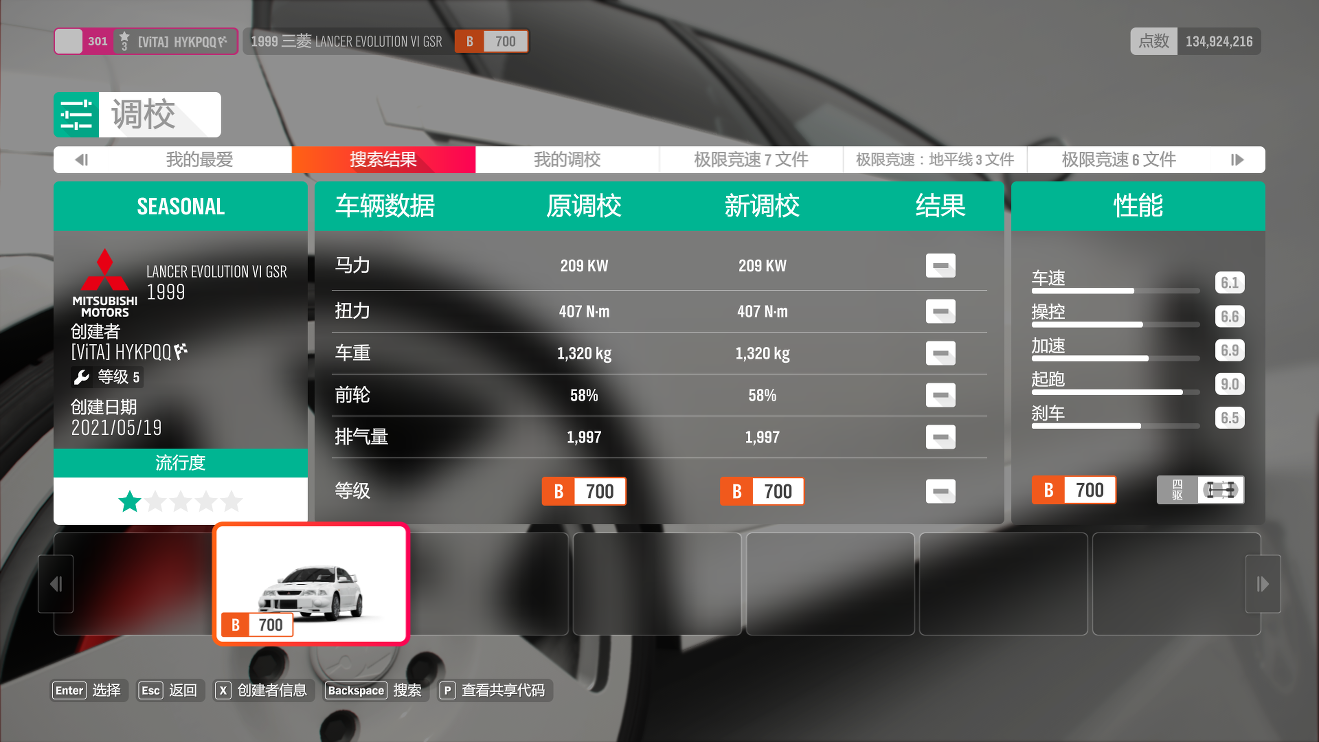
Task: Click the 加速 performance bar
Action: pos(1115,358)
